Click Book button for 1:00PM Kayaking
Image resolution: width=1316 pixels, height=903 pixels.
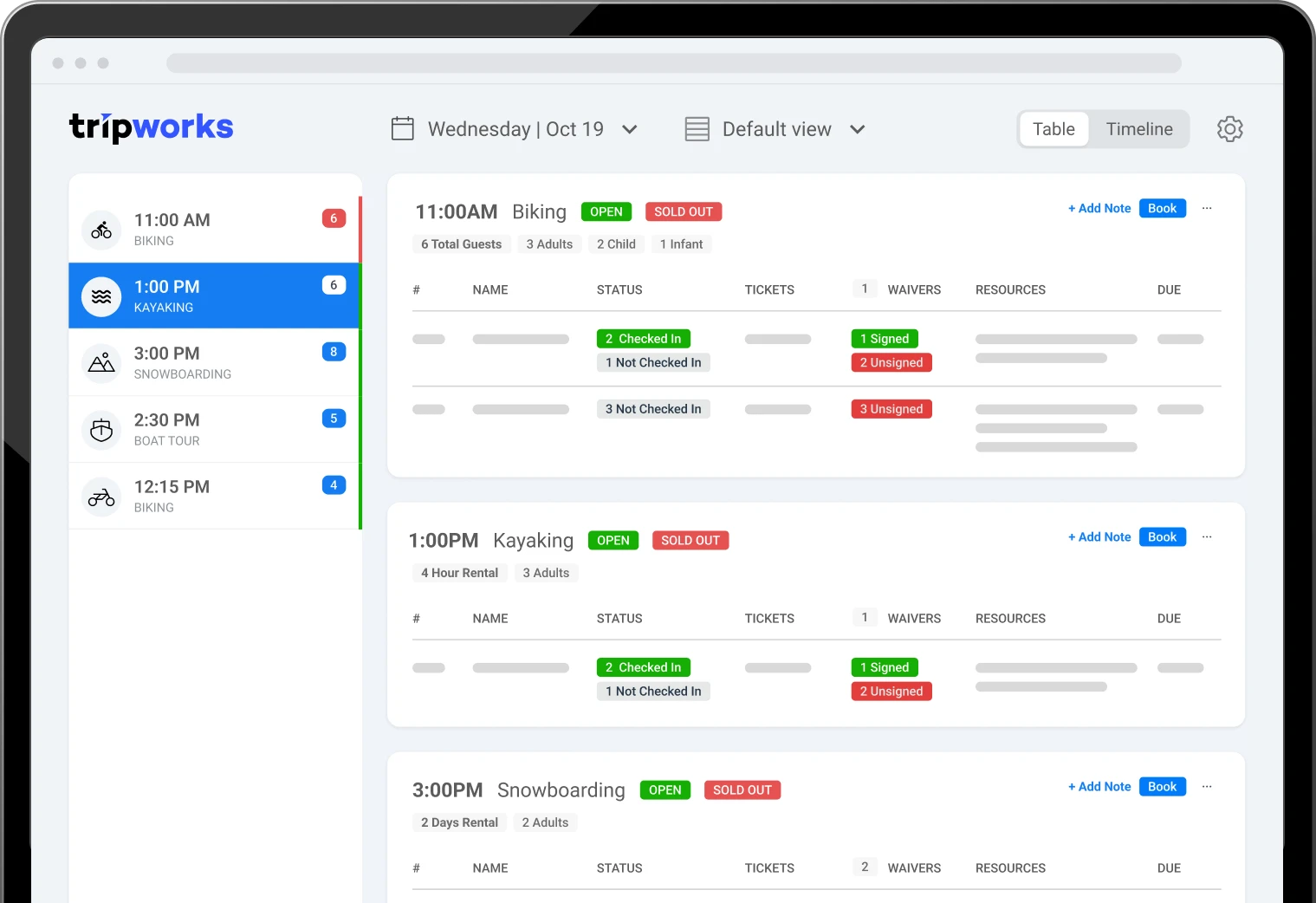pos(1163,537)
